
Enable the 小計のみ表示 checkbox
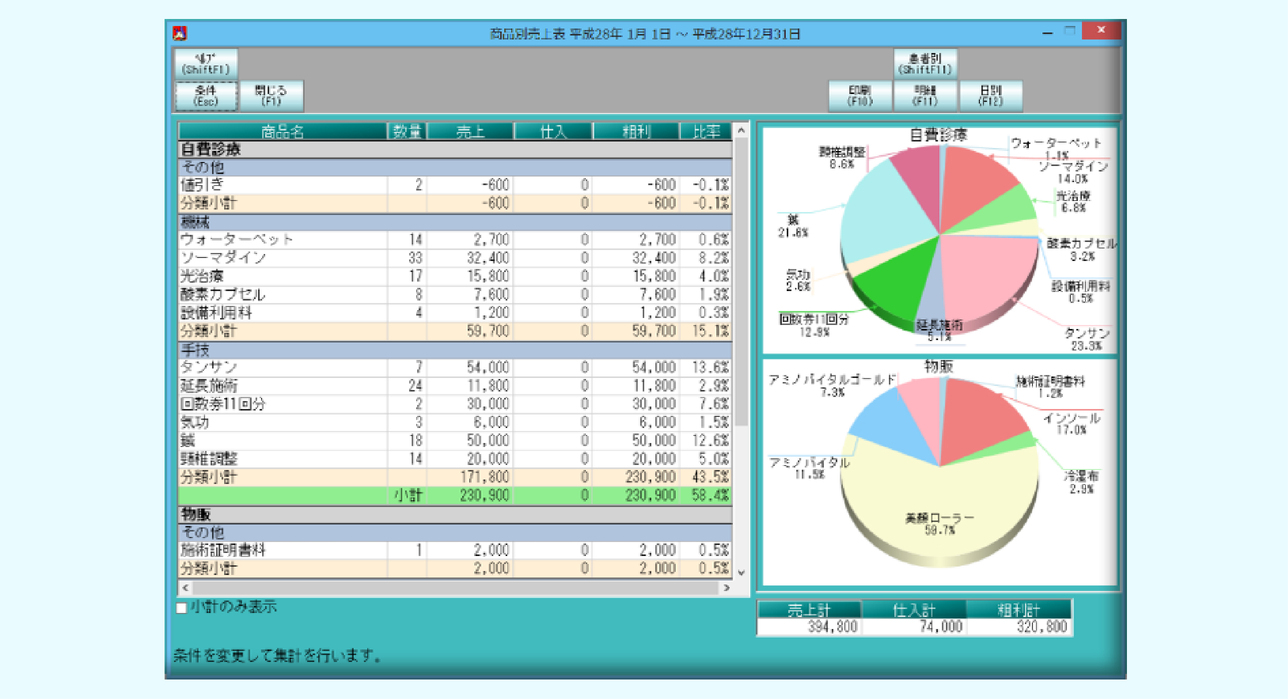coord(182,608)
